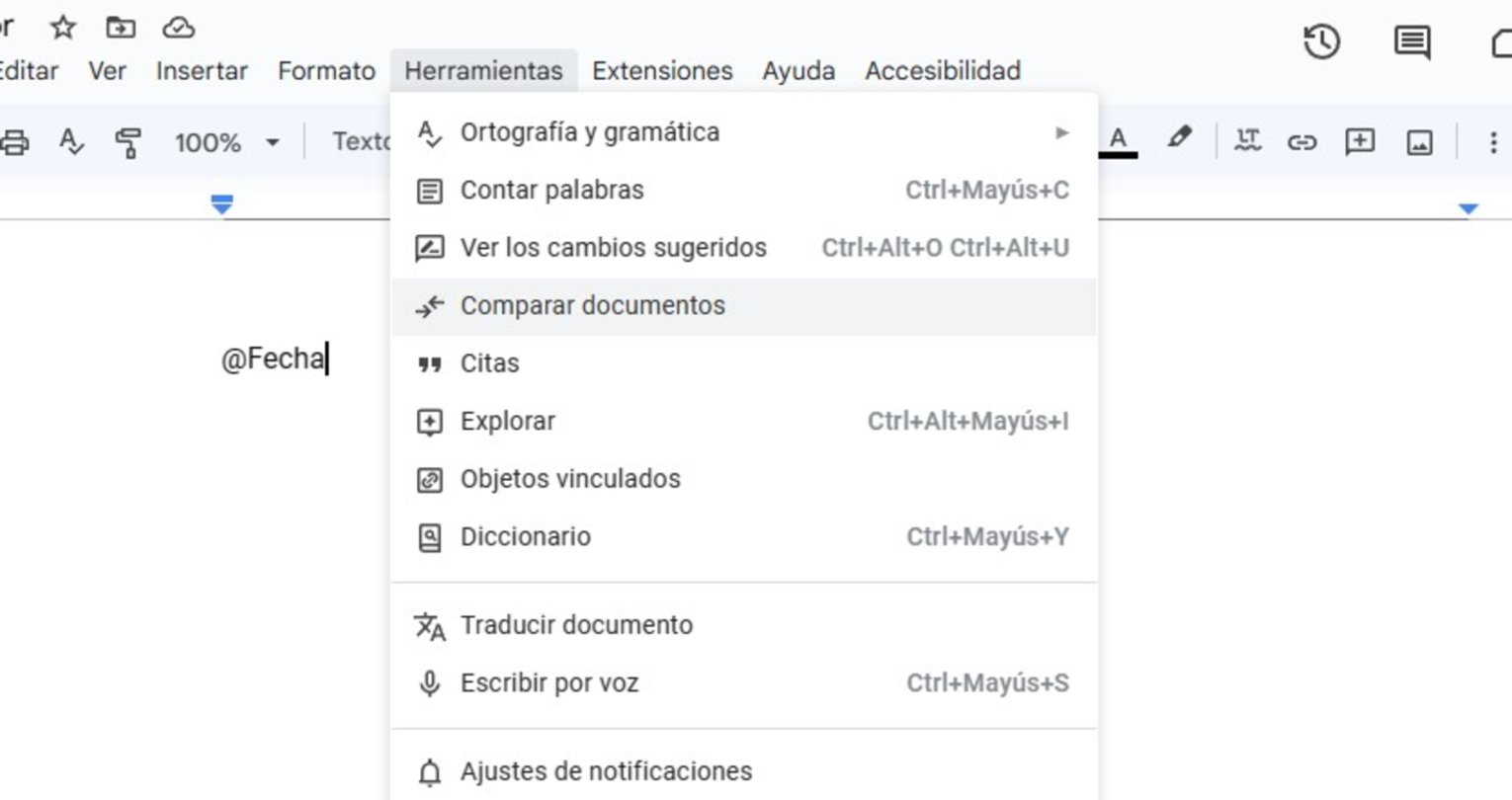Image resolution: width=1512 pixels, height=800 pixels.
Task: Click the word count icon beside Contar palabras
Action: pyautogui.click(x=429, y=191)
